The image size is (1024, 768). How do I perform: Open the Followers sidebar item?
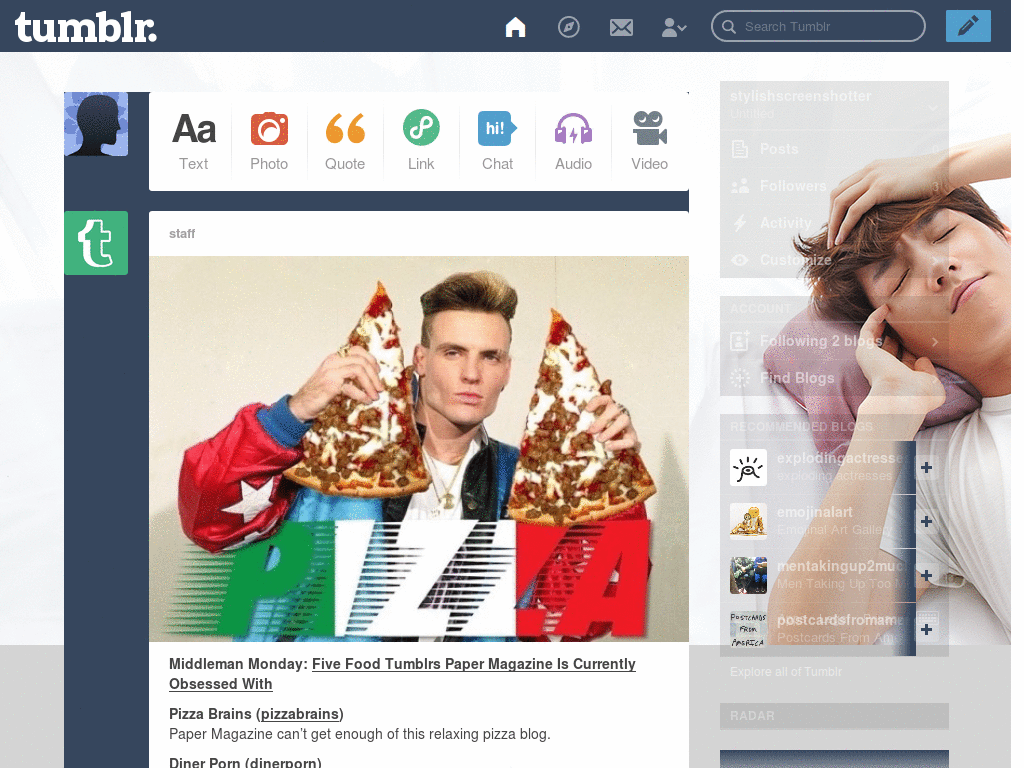point(834,186)
